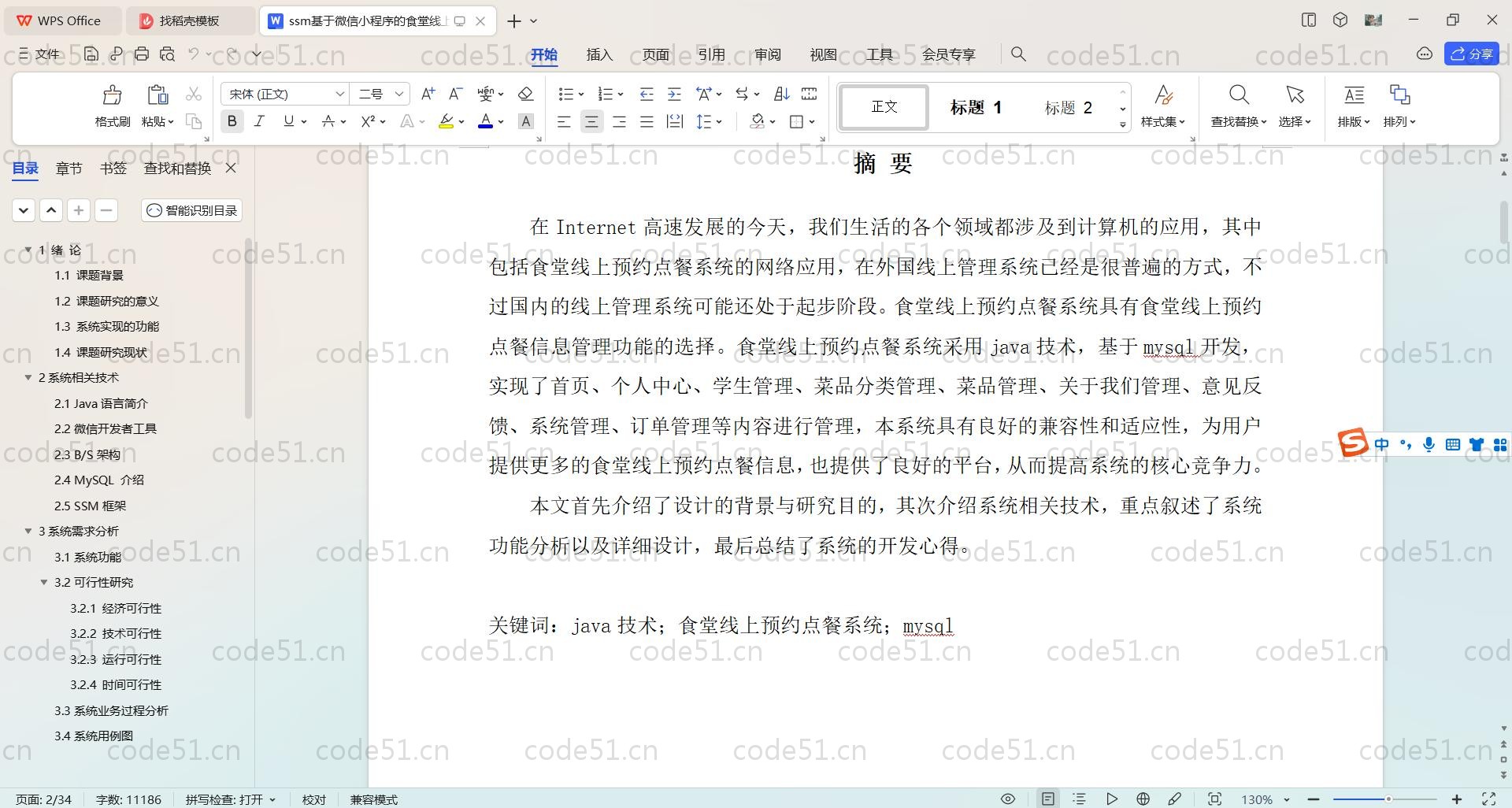Select the 标题 1 heading style
This screenshot has height=808, width=1512.
pos(976,108)
